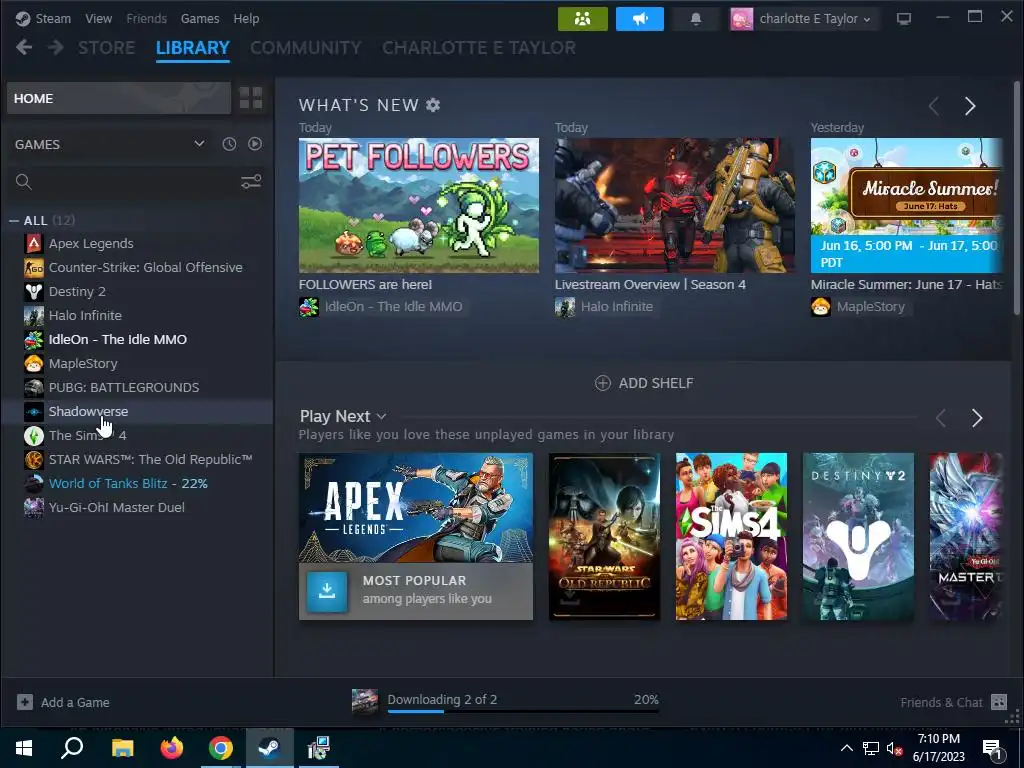Click the MapleStory mushroom icon in list
This screenshot has height=768, width=1024.
[33, 363]
